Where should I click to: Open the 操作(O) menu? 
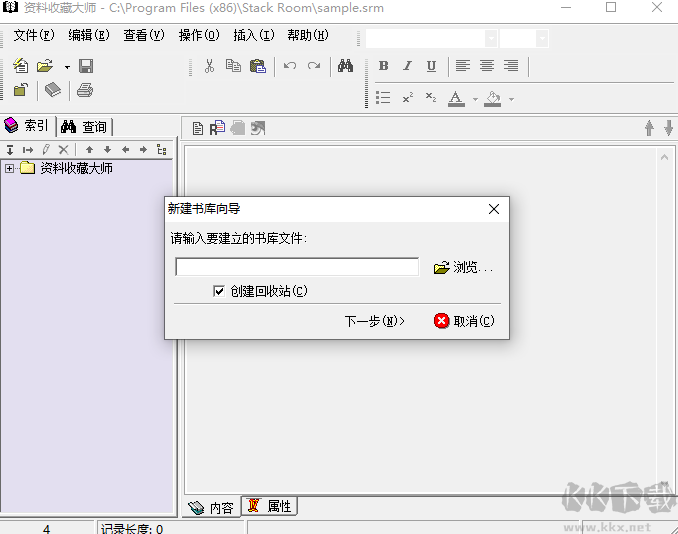[x=199, y=35]
